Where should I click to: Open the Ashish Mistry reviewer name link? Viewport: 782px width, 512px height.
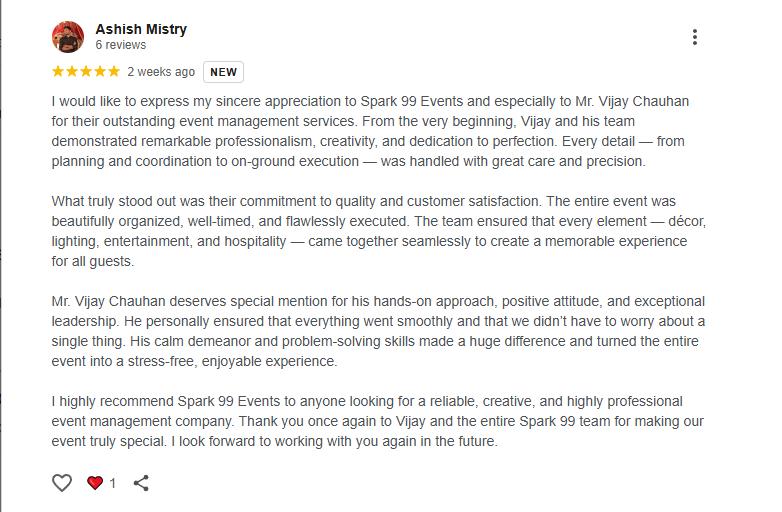[x=141, y=29]
